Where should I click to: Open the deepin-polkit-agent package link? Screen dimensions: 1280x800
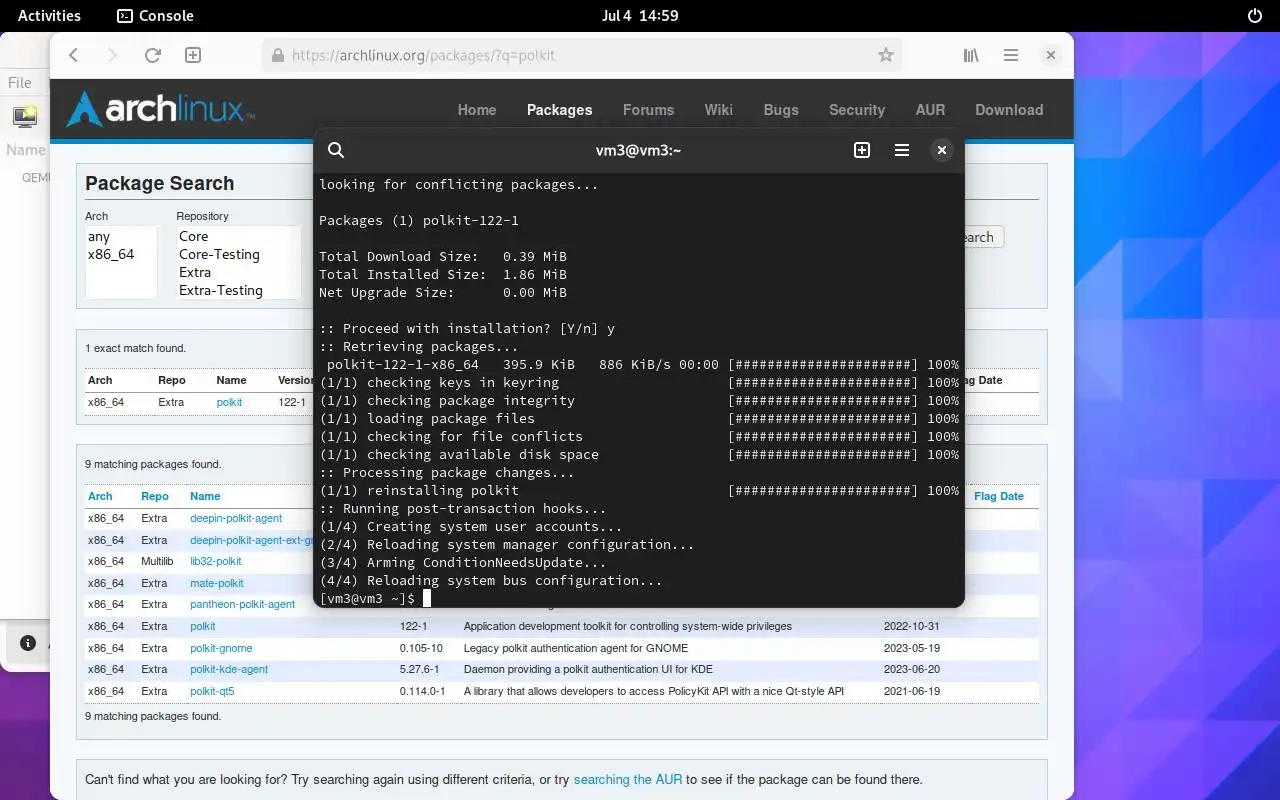click(236, 518)
